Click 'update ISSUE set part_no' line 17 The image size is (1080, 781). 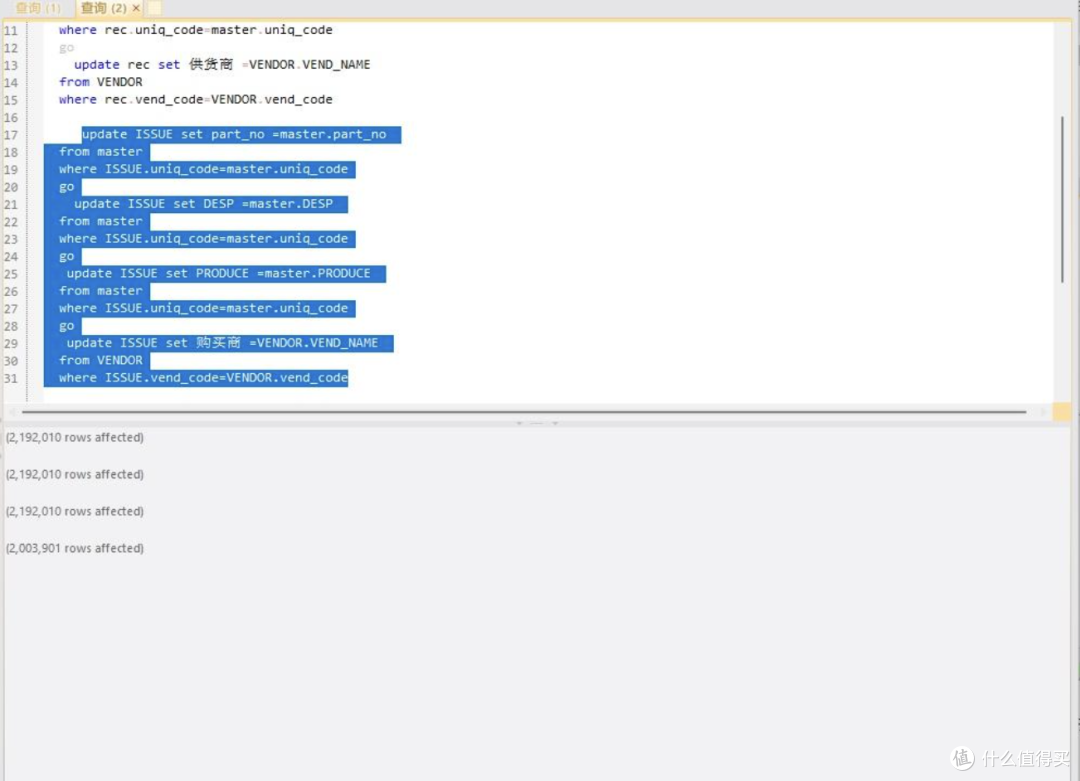[x=234, y=134]
